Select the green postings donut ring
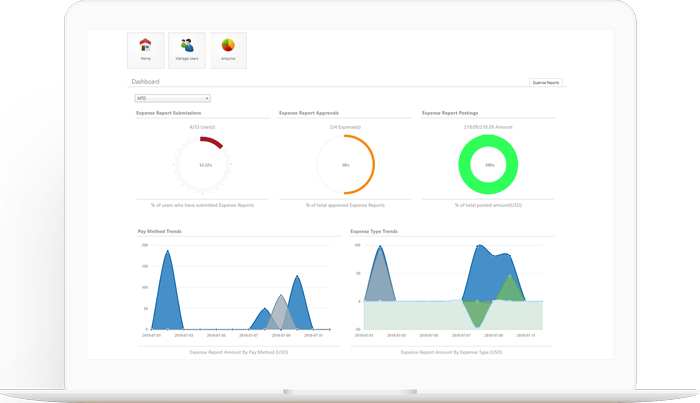 click(488, 164)
